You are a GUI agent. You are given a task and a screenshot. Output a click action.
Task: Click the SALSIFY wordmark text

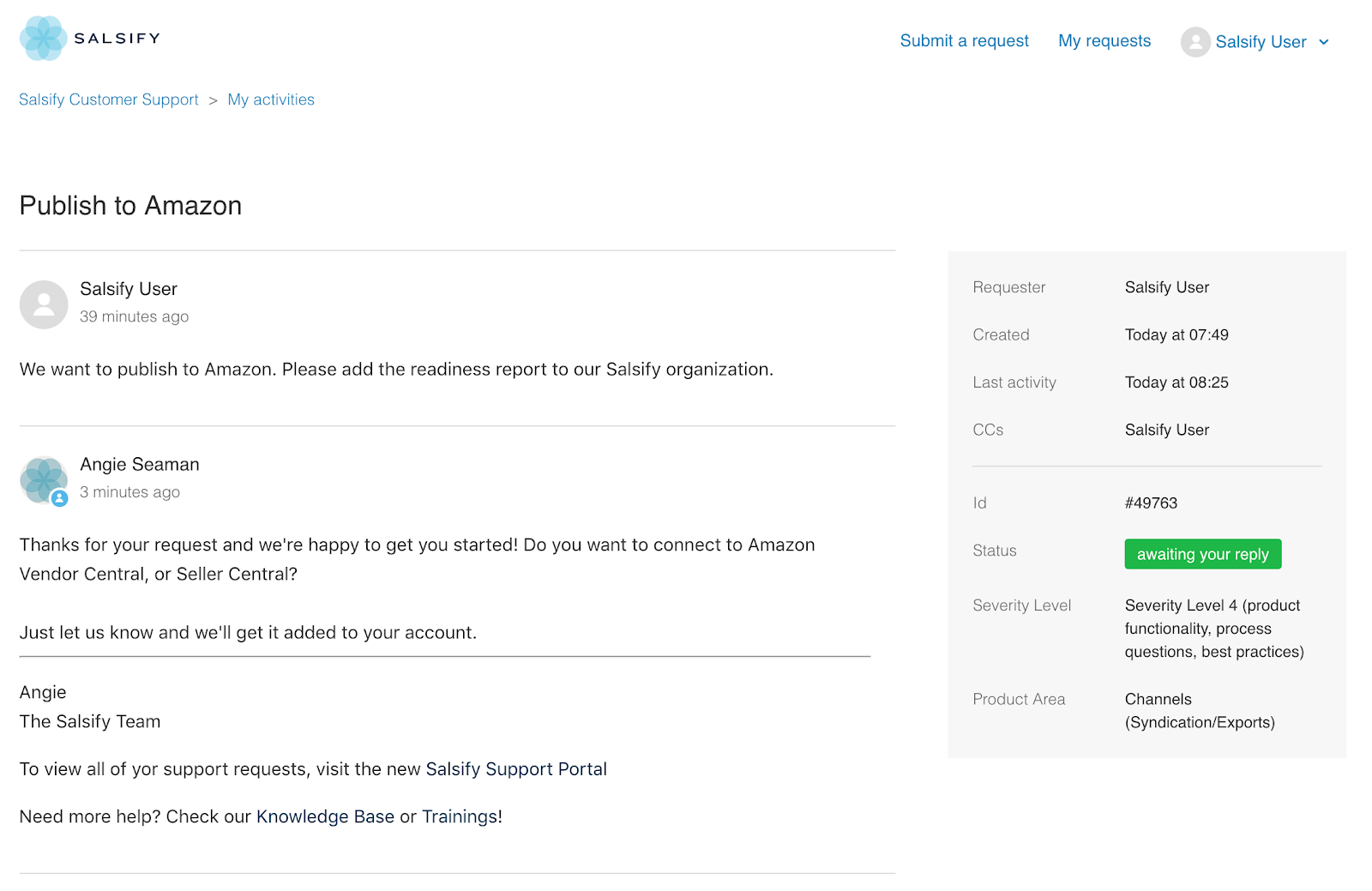click(117, 39)
